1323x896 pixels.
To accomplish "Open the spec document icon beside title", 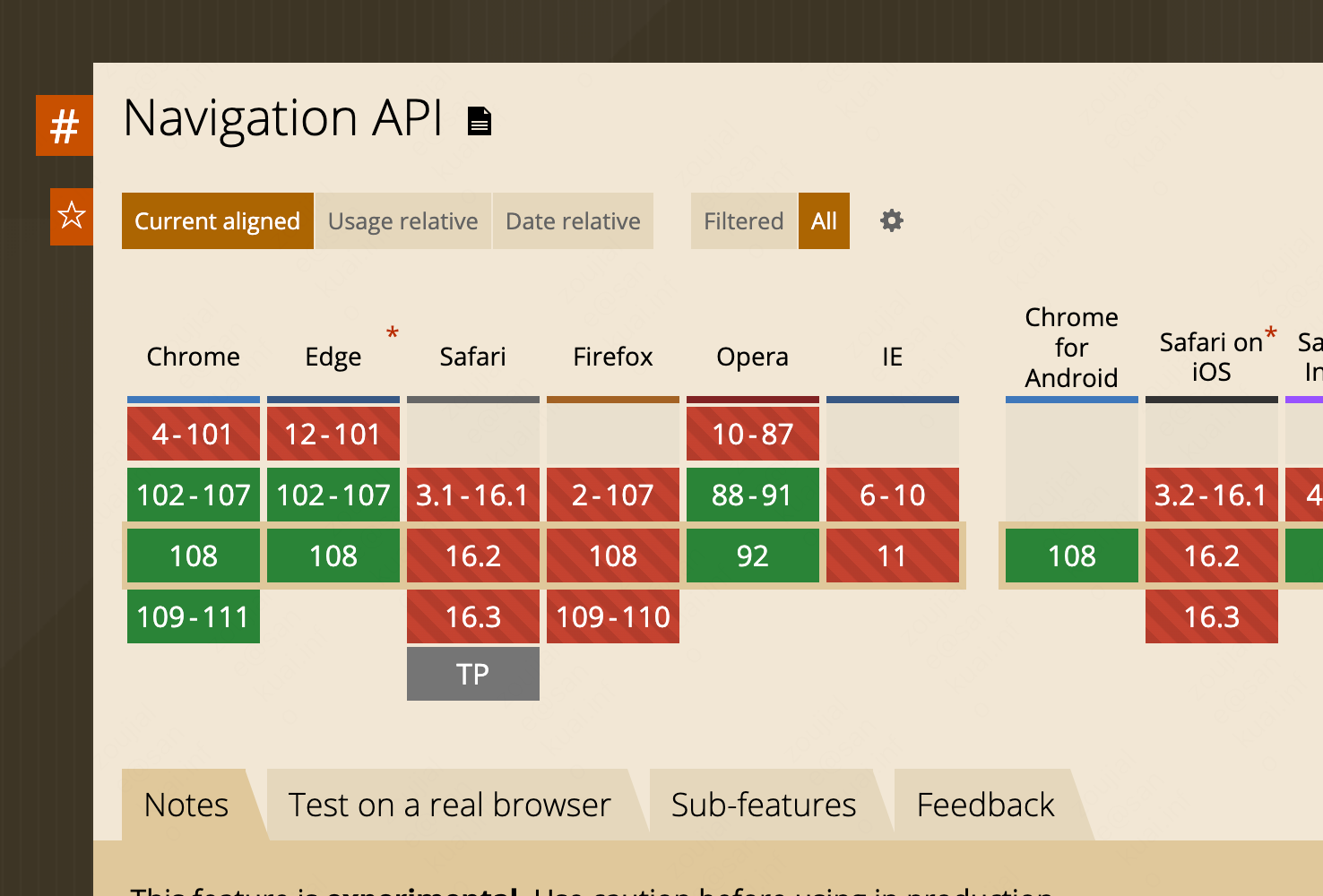I will tap(480, 120).
